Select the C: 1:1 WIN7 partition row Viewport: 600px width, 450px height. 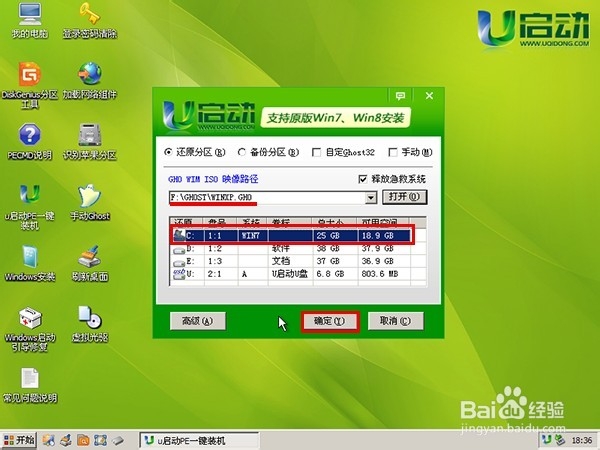(x=292, y=235)
